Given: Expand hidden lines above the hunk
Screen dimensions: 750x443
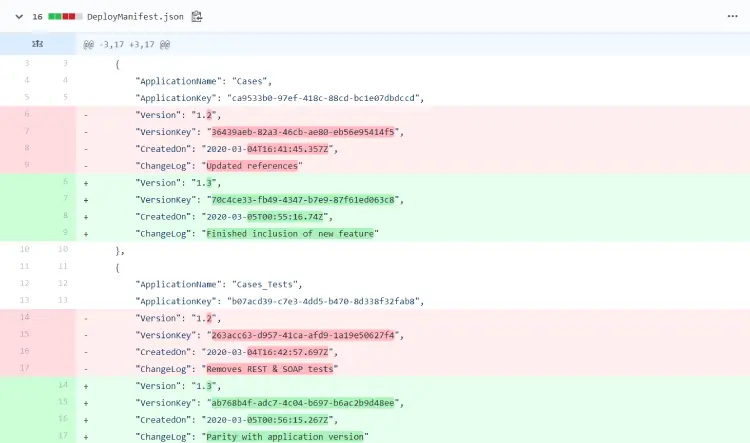Looking at the screenshot, I should click(x=38, y=44).
